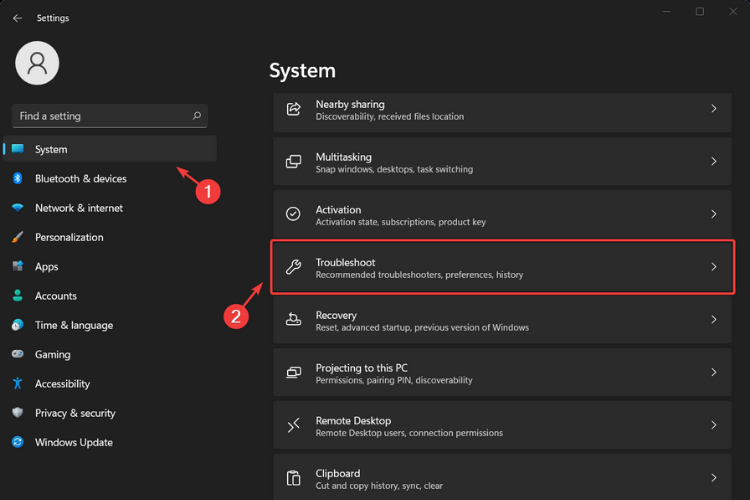750x500 pixels.
Task: Open Time & language settings label
Action: click(74, 325)
